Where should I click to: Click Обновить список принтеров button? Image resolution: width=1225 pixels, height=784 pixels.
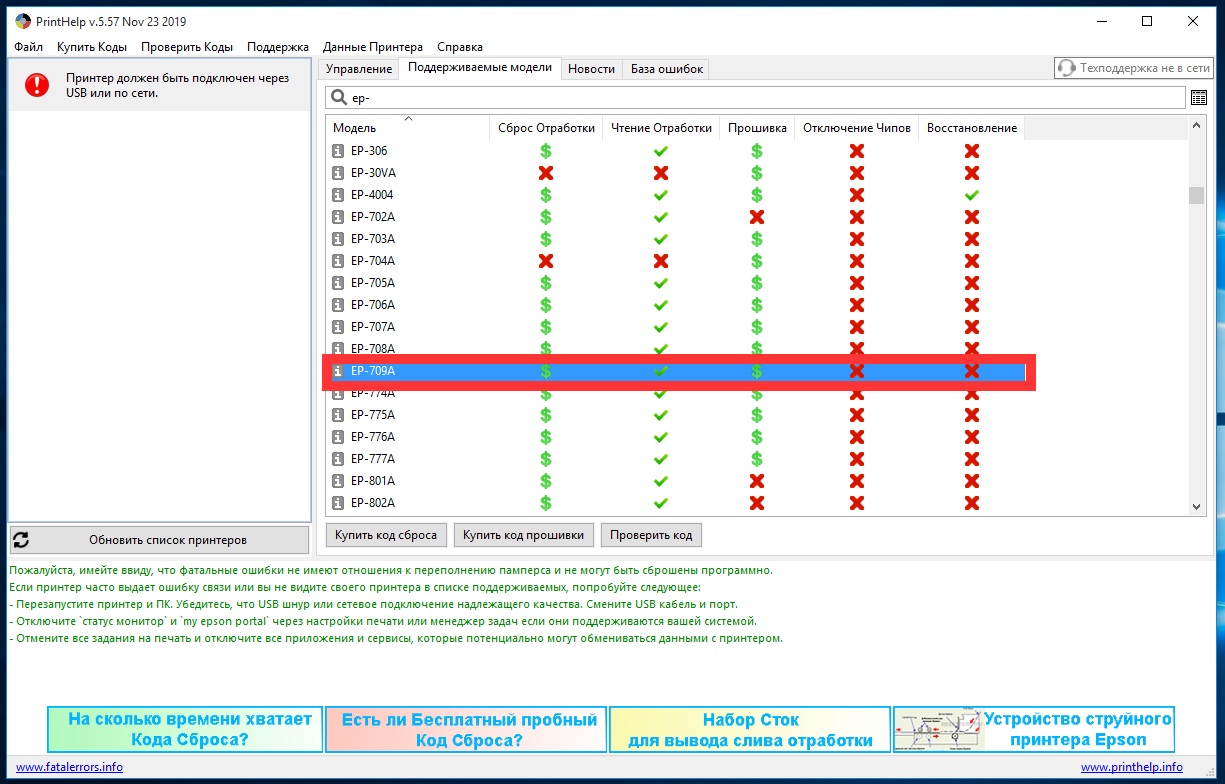(x=160, y=540)
